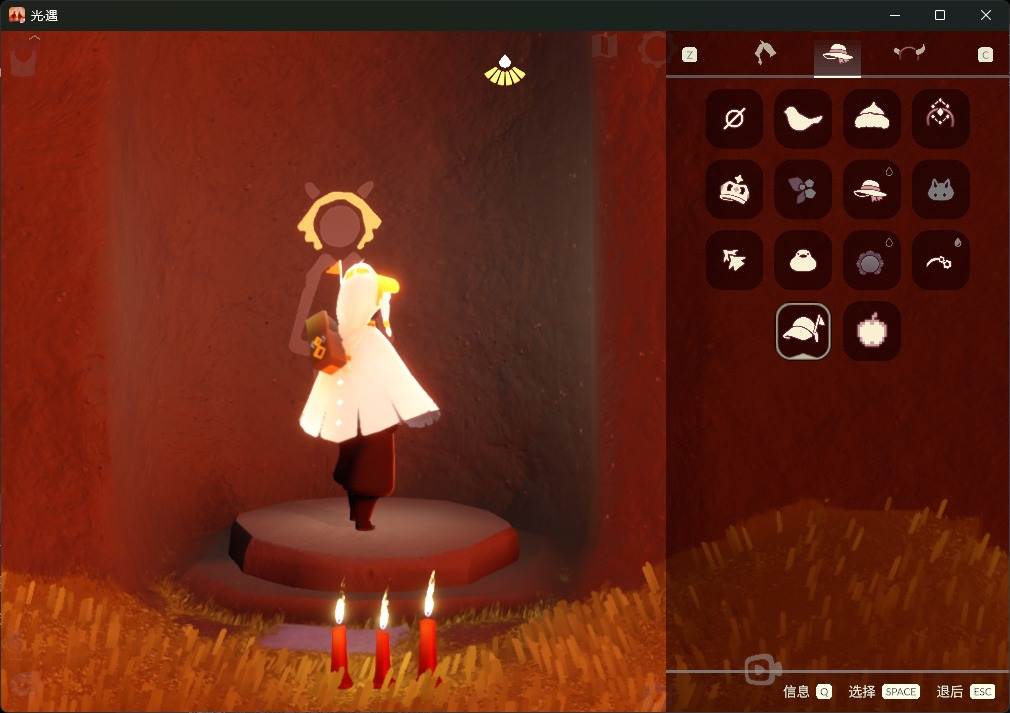Click the faded door exit icon
Screen dimensions: 1010x713
(604, 46)
